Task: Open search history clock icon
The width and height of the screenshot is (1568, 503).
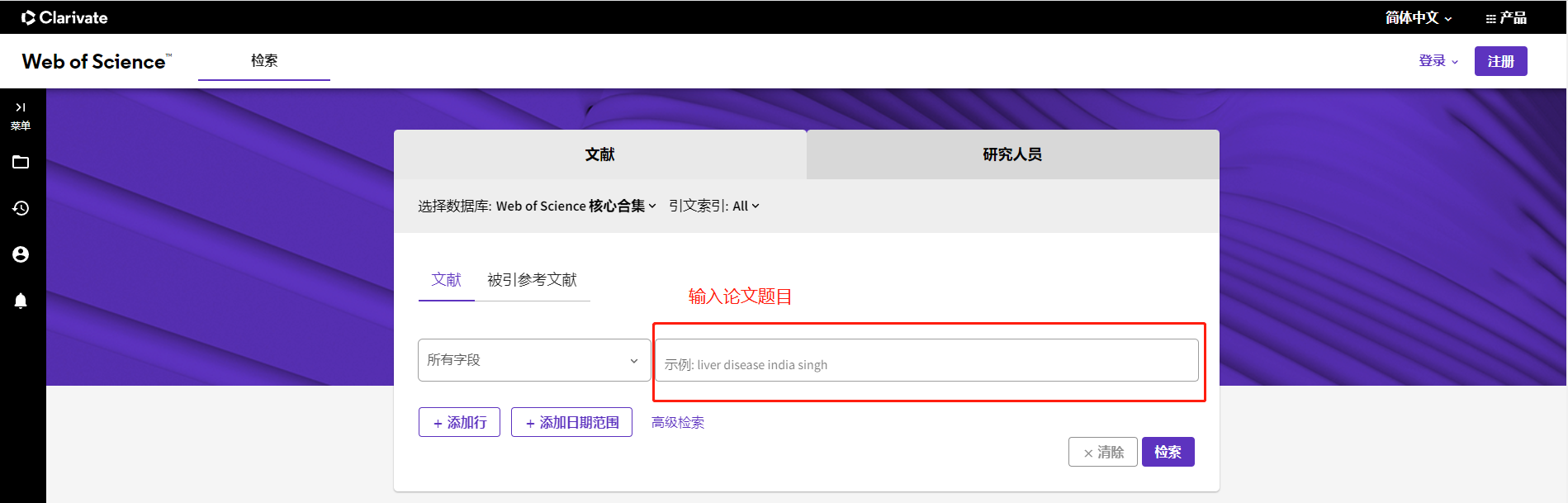Action: click(x=21, y=208)
